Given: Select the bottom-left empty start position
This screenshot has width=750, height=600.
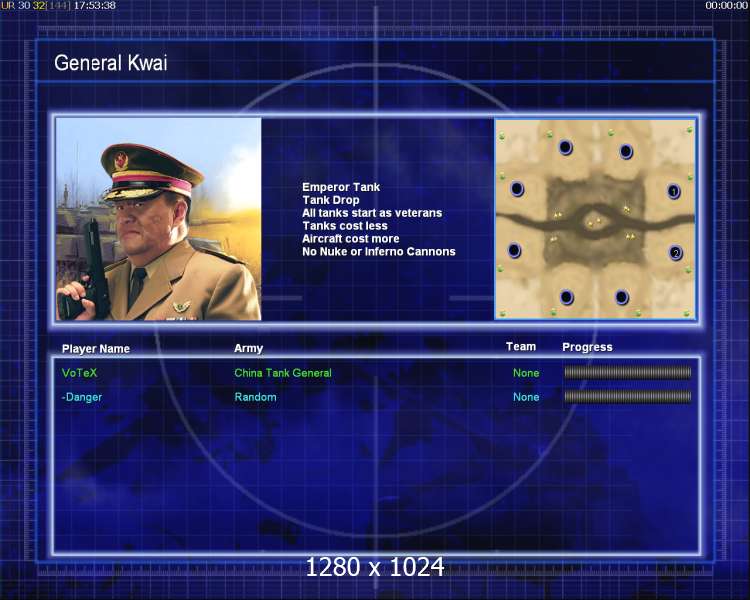Looking at the screenshot, I should pos(566,297).
